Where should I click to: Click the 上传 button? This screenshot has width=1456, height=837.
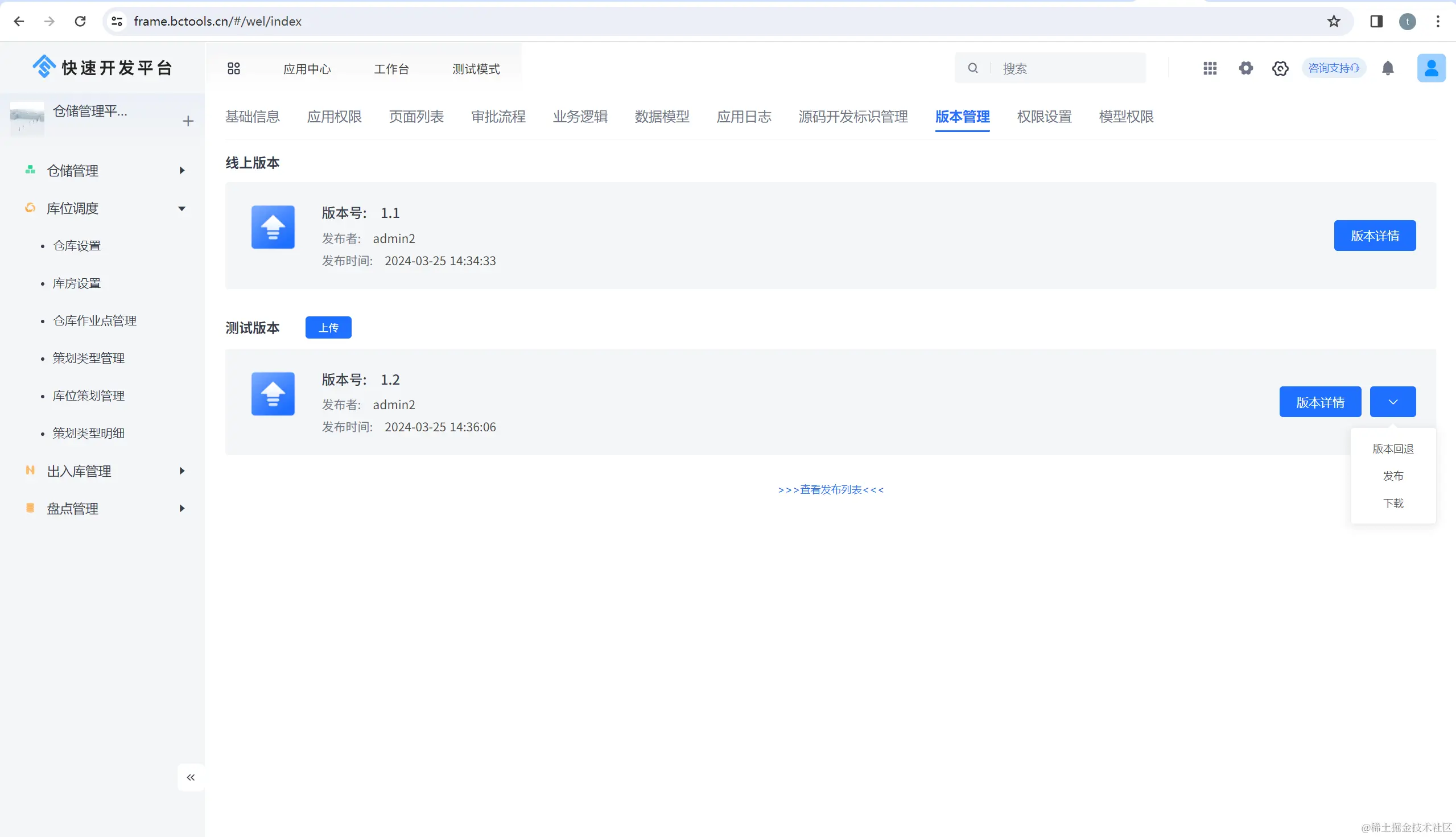click(328, 328)
